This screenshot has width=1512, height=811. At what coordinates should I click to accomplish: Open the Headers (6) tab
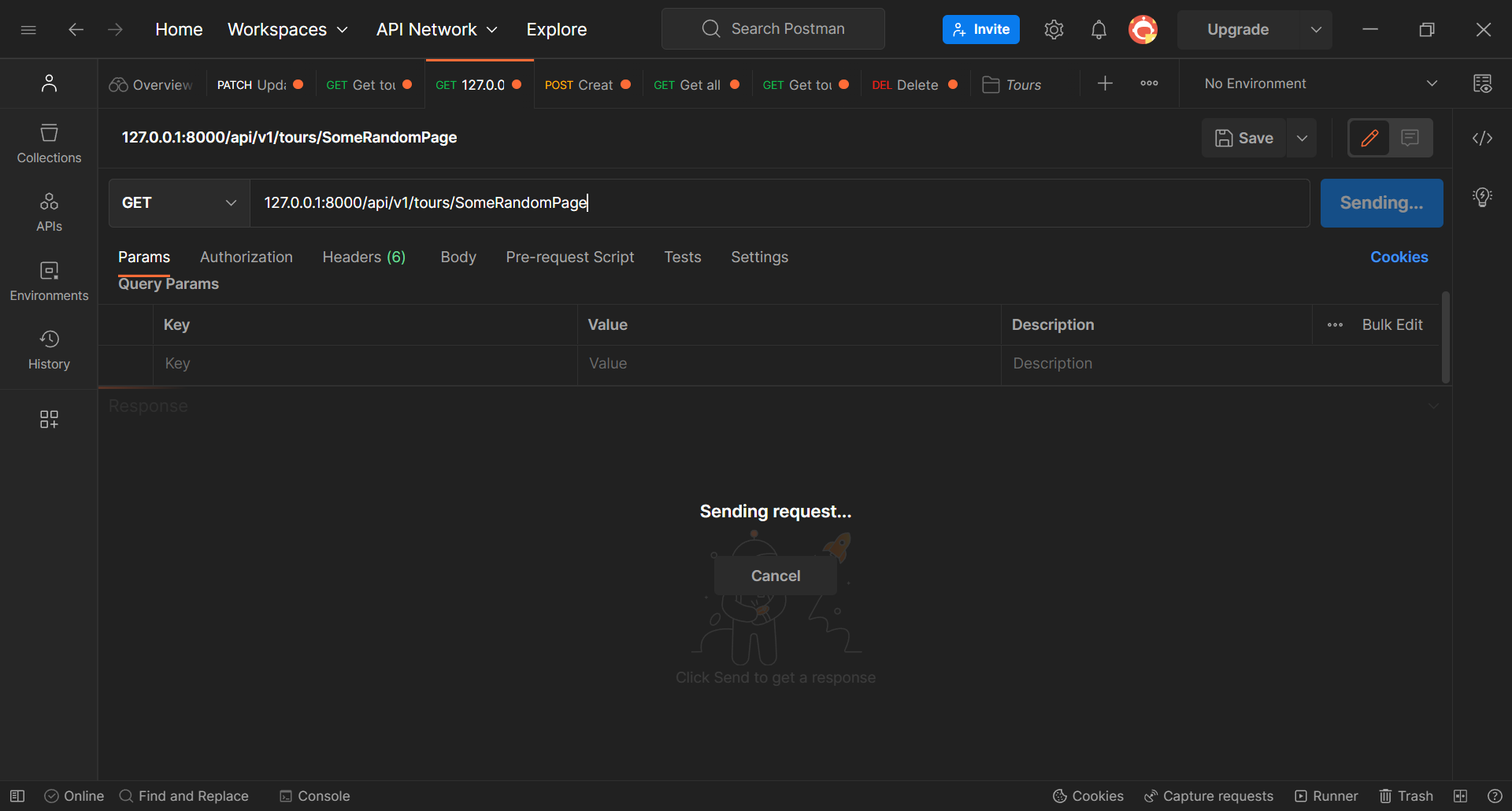coord(364,257)
